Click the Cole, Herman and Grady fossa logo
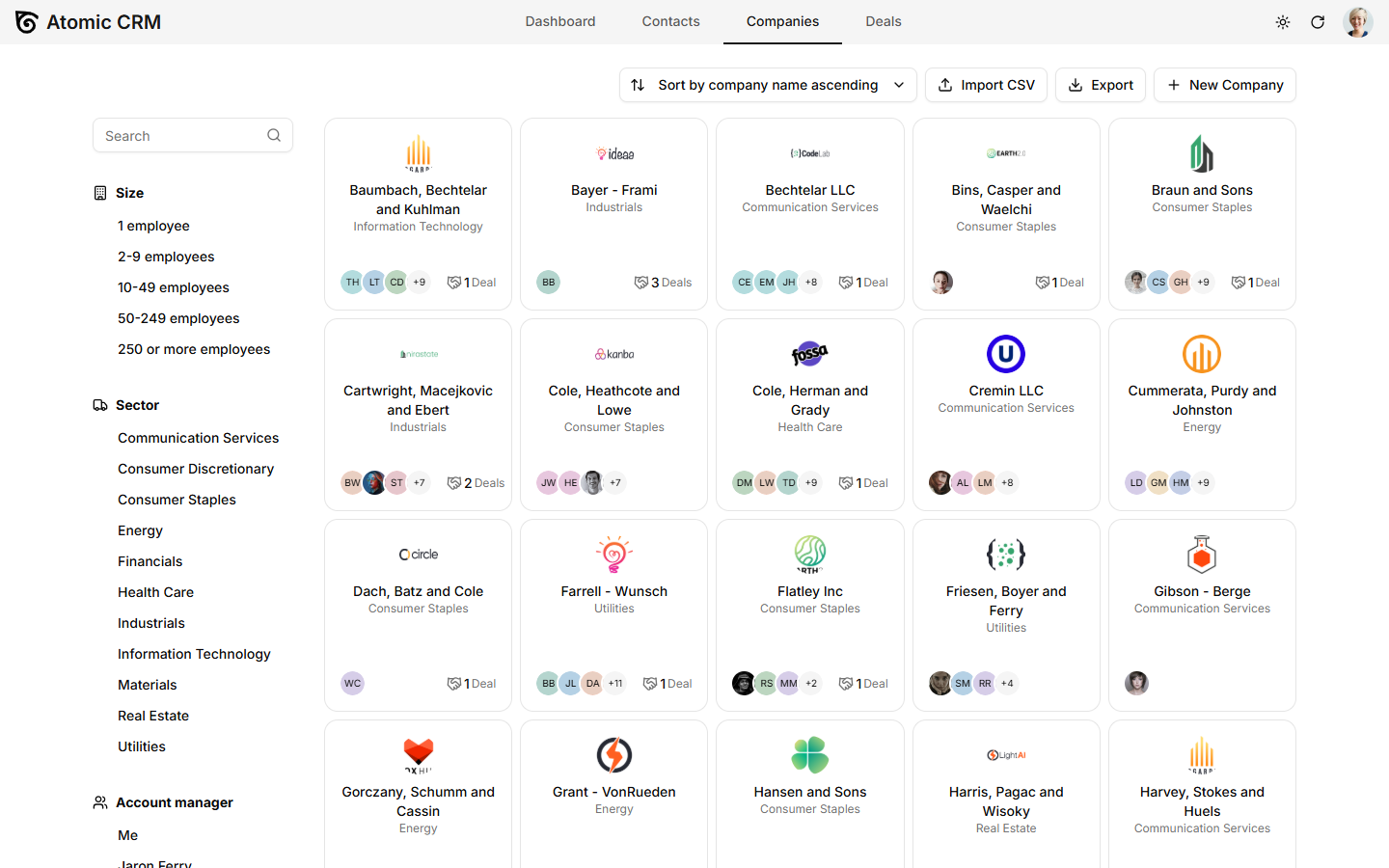This screenshot has height=868, width=1389. pos(810,354)
